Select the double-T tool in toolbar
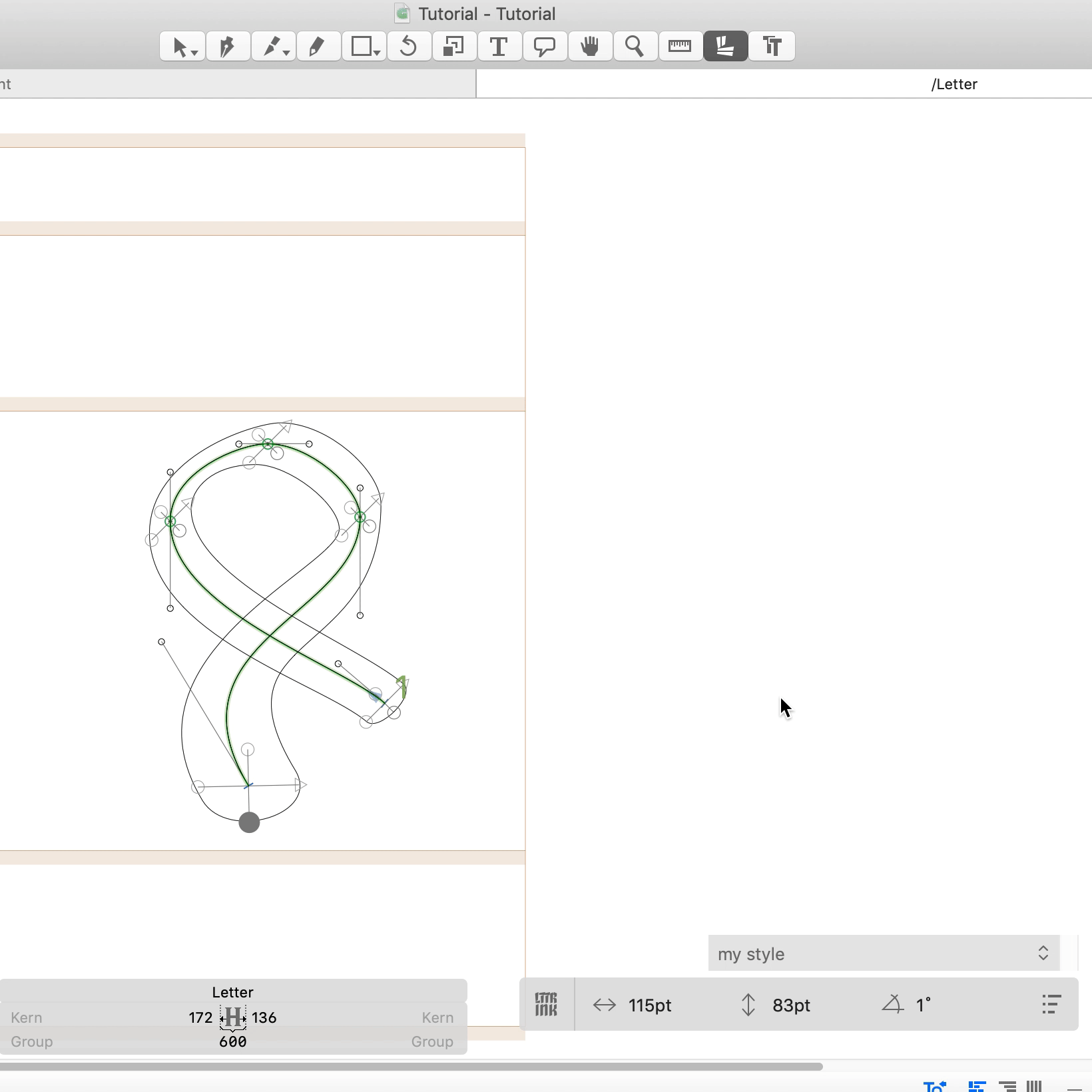Screen dimensions: 1092x1092 [772, 47]
